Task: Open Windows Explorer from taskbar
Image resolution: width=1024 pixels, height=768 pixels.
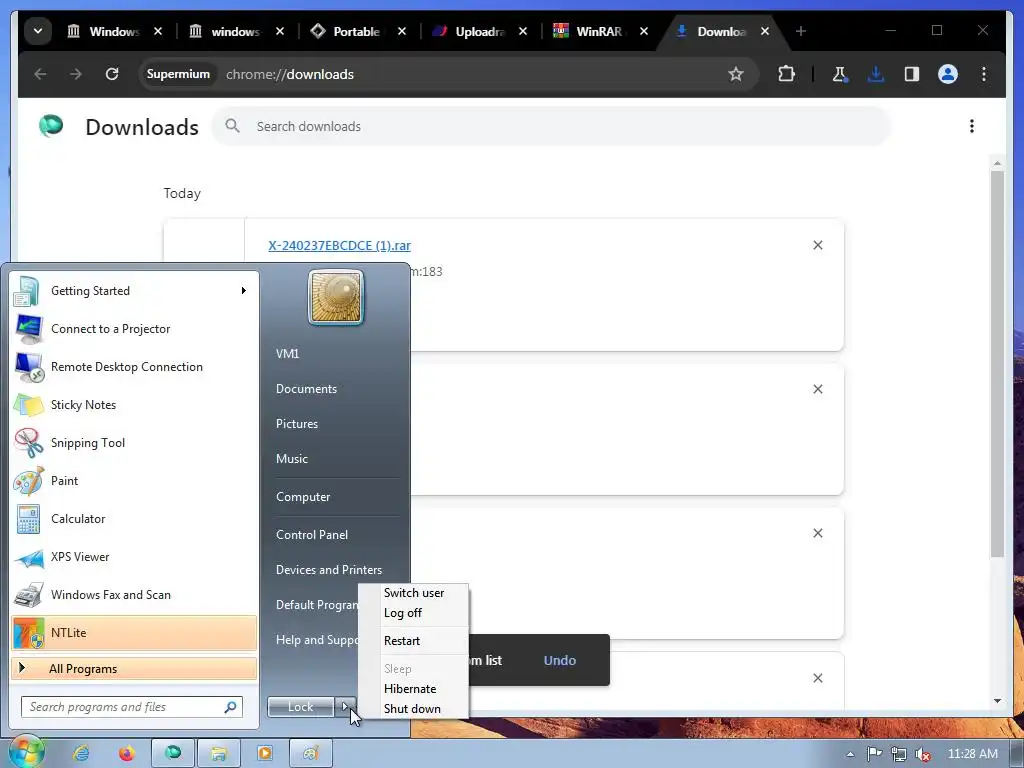Action: pyautogui.click(x=219, y=753)
